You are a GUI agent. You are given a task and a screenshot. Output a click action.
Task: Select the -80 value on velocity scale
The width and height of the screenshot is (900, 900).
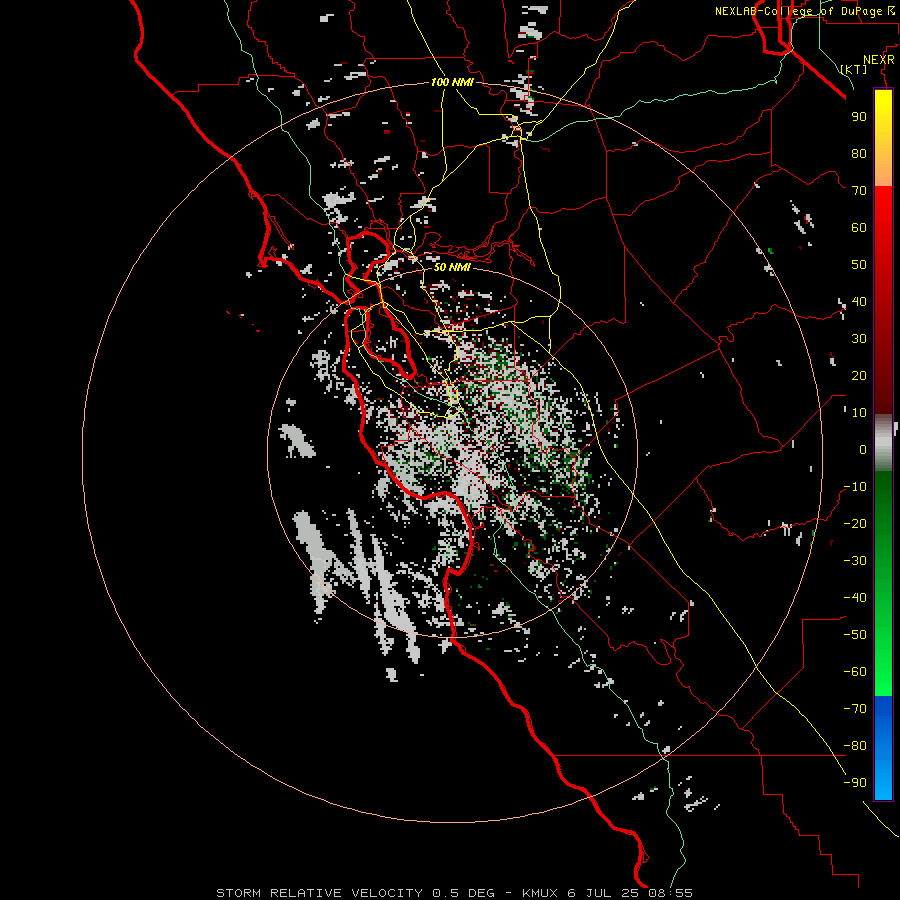coord(855,746)
